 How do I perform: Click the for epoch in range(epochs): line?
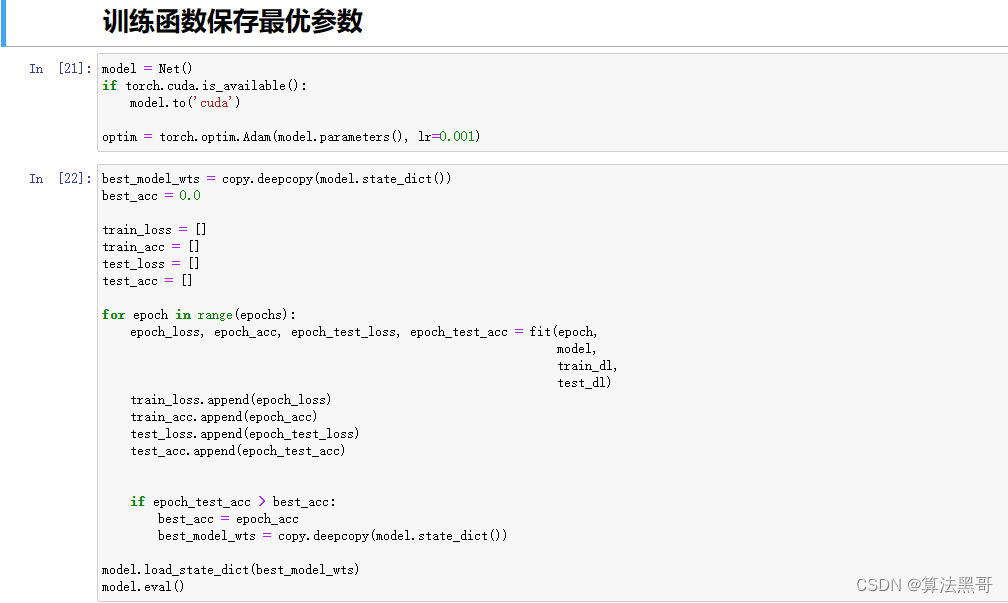(199, 315)
